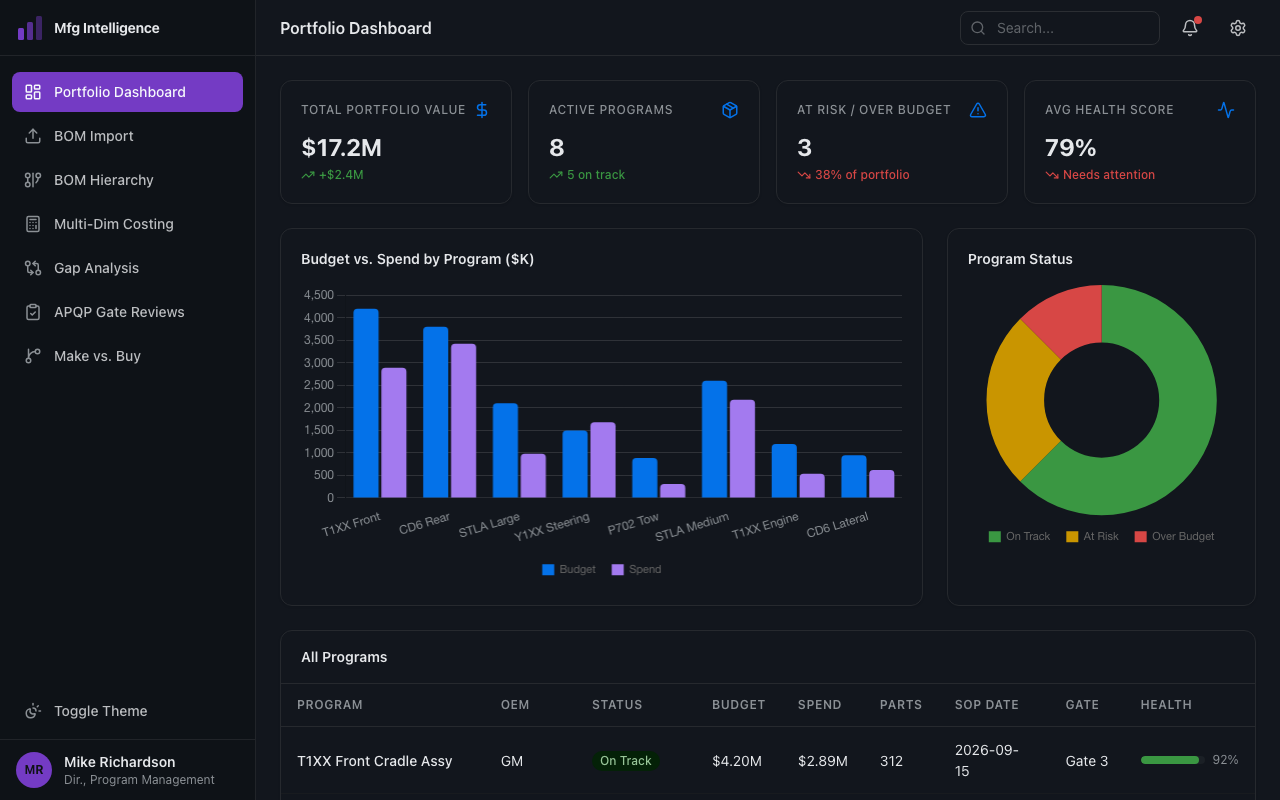Click the dollar icon on Total Portfolio Value
The height and width of the screenshot is (800, 1280).
click(481, 110)
